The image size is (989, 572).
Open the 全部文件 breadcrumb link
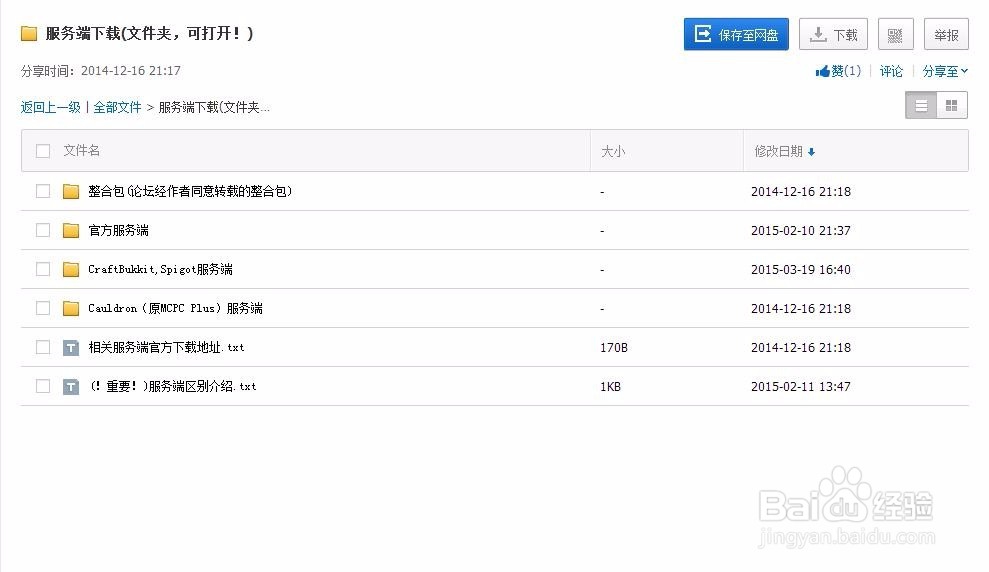[117, 107]
